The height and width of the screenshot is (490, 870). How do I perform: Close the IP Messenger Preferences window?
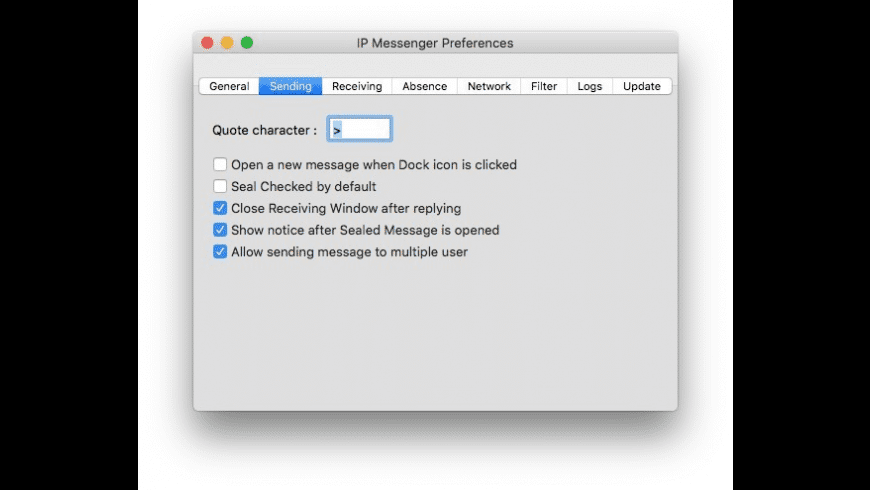coord(207,43)
